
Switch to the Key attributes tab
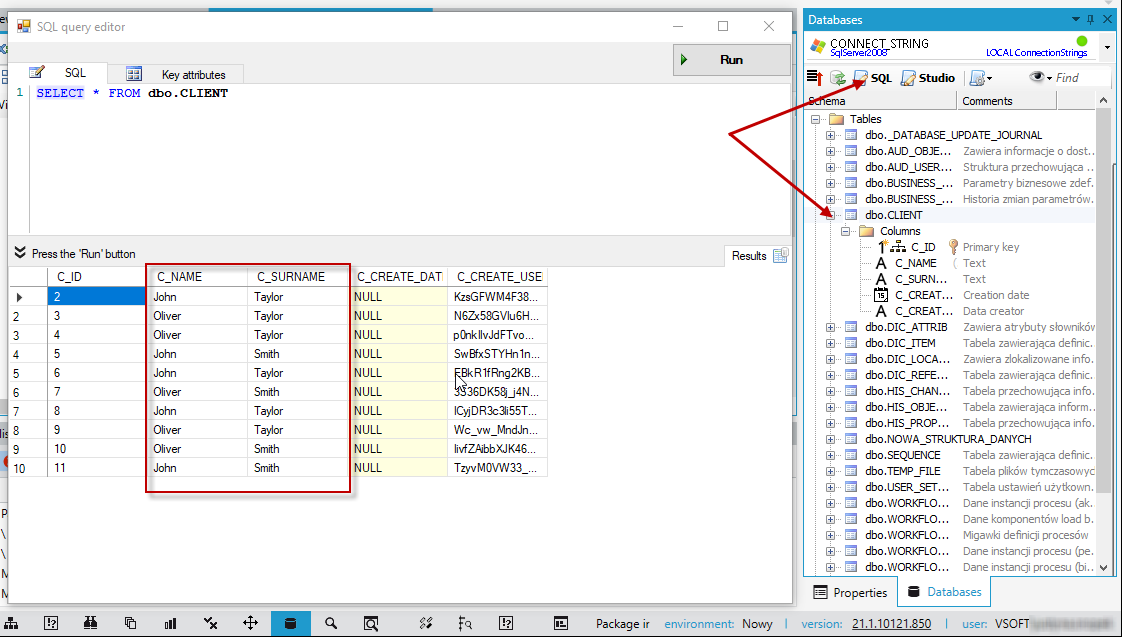[x=176, y=74]
